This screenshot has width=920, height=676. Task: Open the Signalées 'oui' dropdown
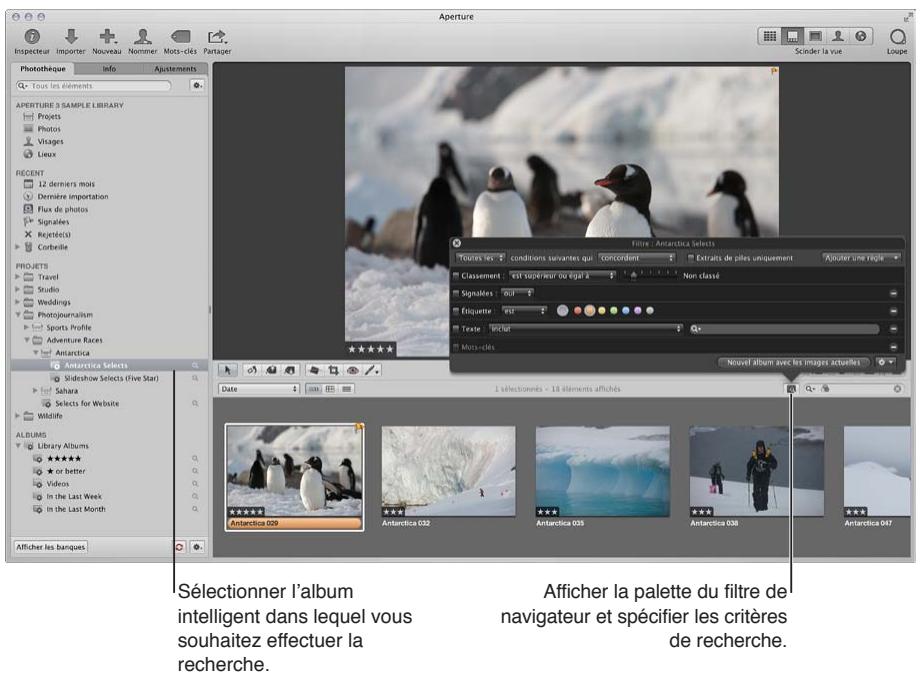517,293
